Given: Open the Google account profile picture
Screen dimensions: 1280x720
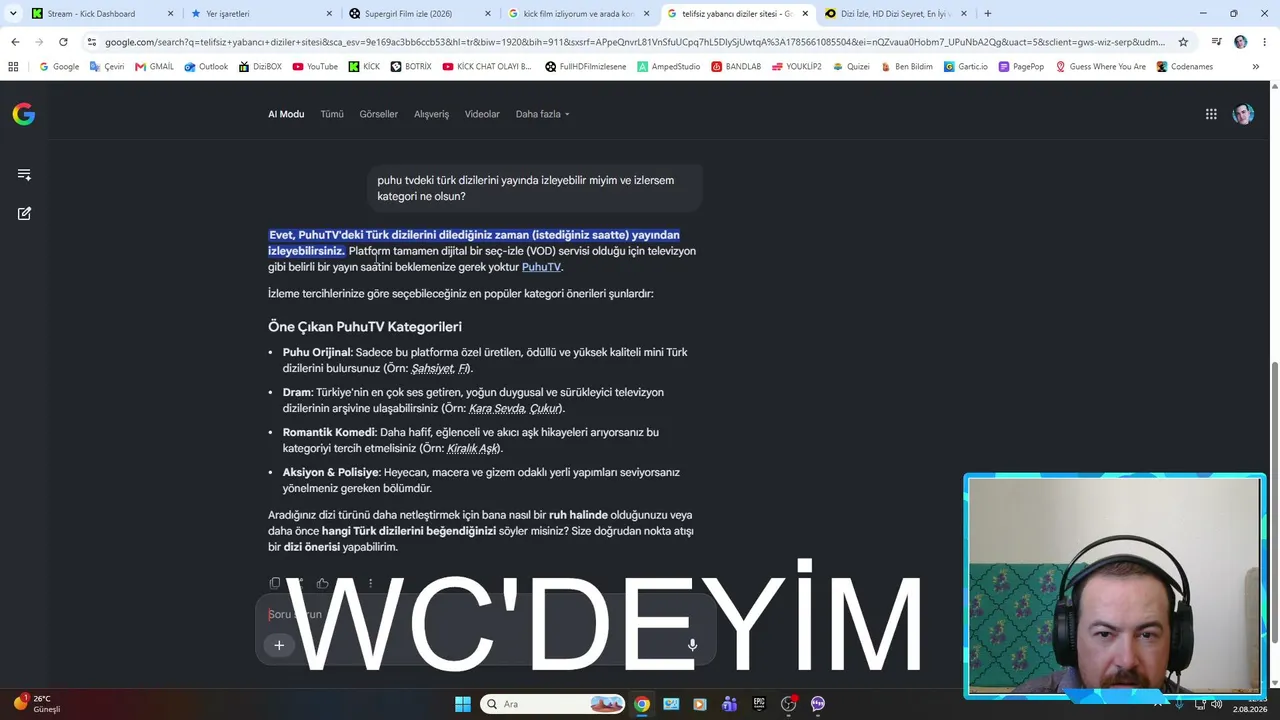Looking at the screenshot, I should pyautogui.click(x=1243, y=114).
